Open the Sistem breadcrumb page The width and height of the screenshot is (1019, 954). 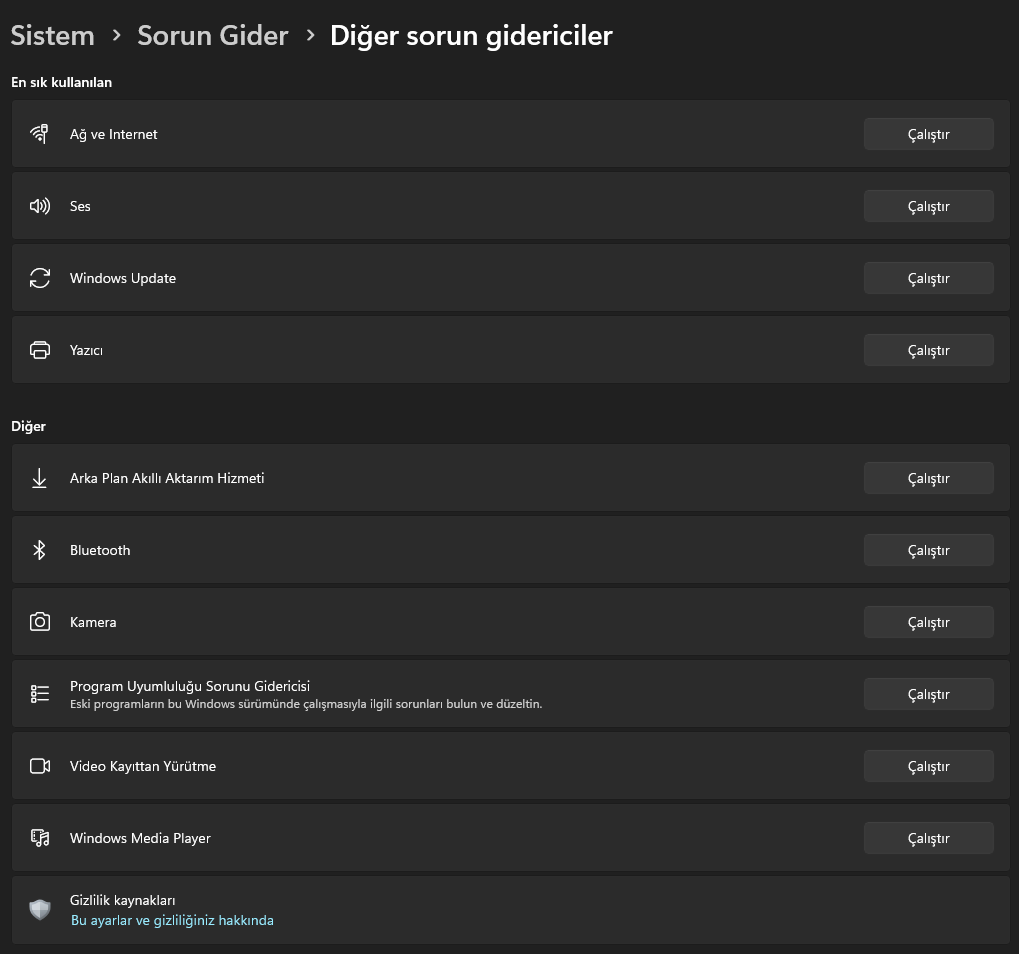52,35
